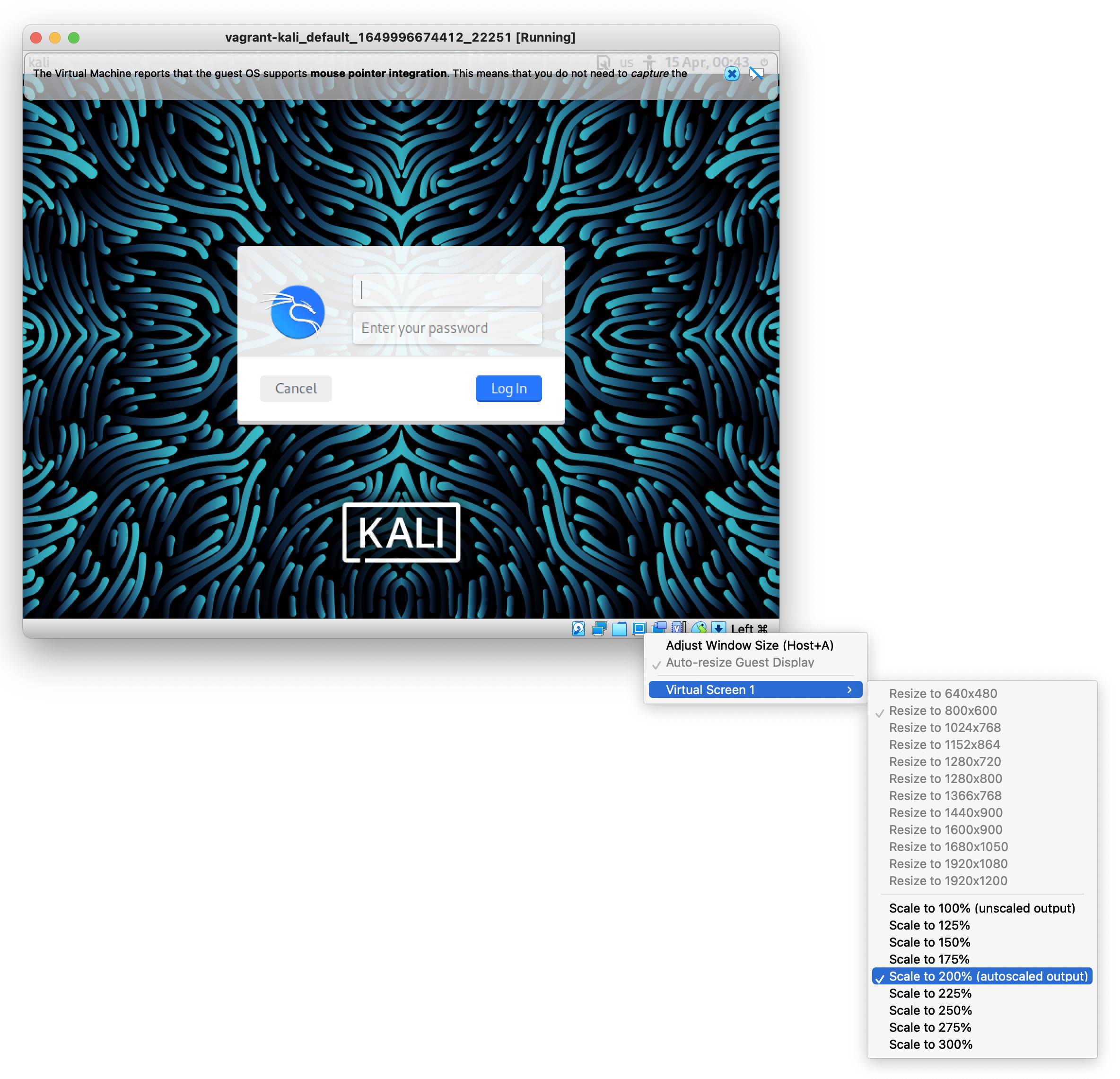Dismiss the notification with the blue X icon
The image size is (1120, 1079).
[x=732, y=74]
